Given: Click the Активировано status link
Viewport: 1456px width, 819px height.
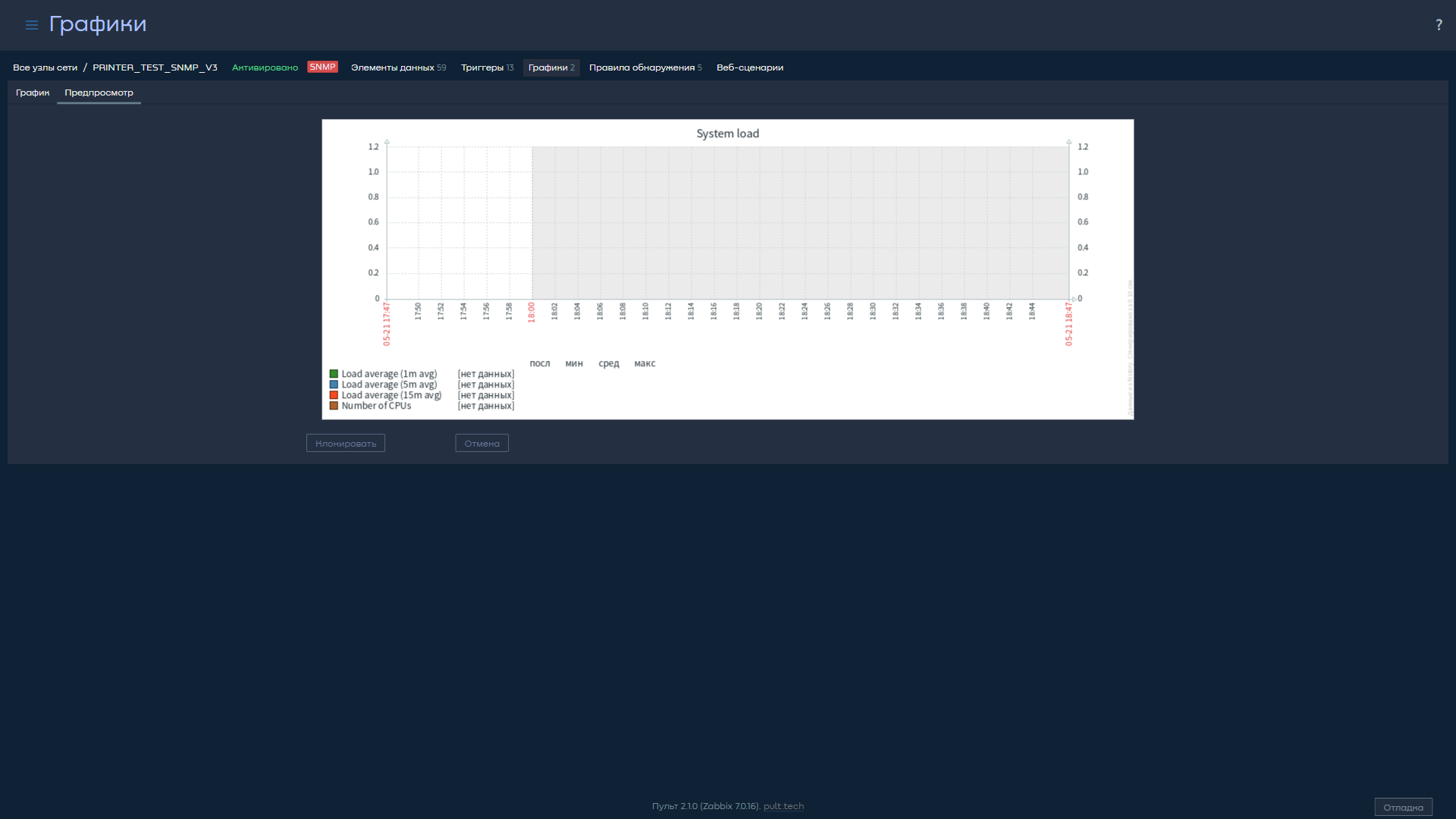Looking at the screenshot, I should 265,67.
